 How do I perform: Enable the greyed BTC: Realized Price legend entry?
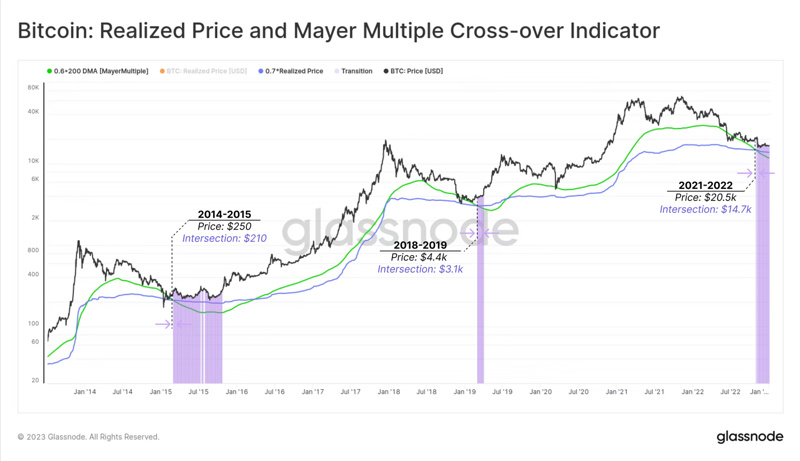click(x=204, y=71)
